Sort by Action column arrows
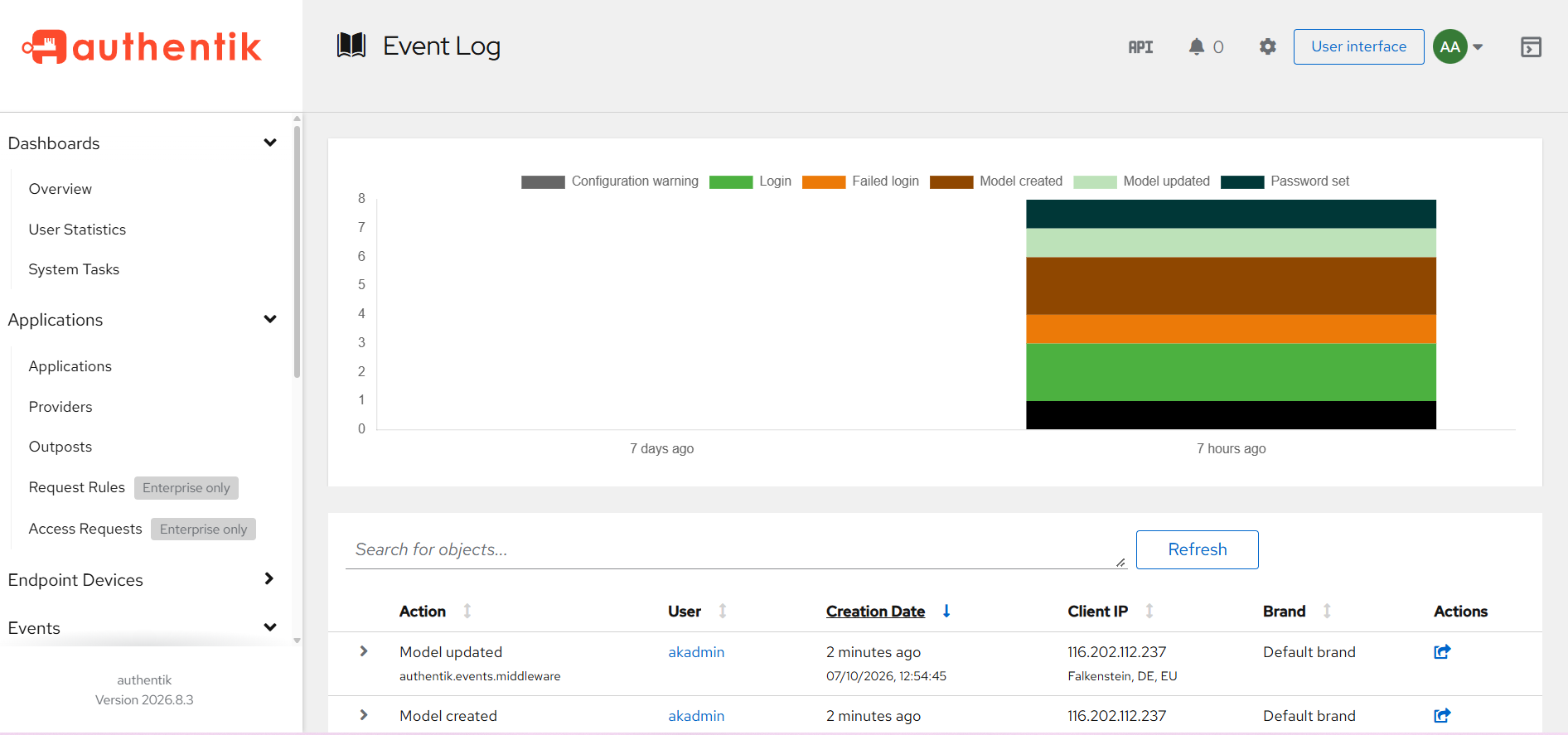 467,612
